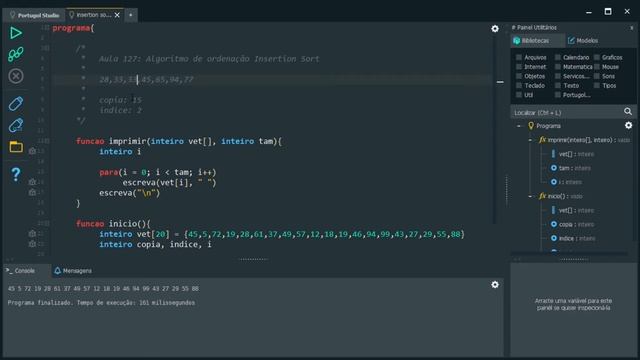Open the Programa tree settings gear
This screenshot has width=640, height=360.
[628, 125]
